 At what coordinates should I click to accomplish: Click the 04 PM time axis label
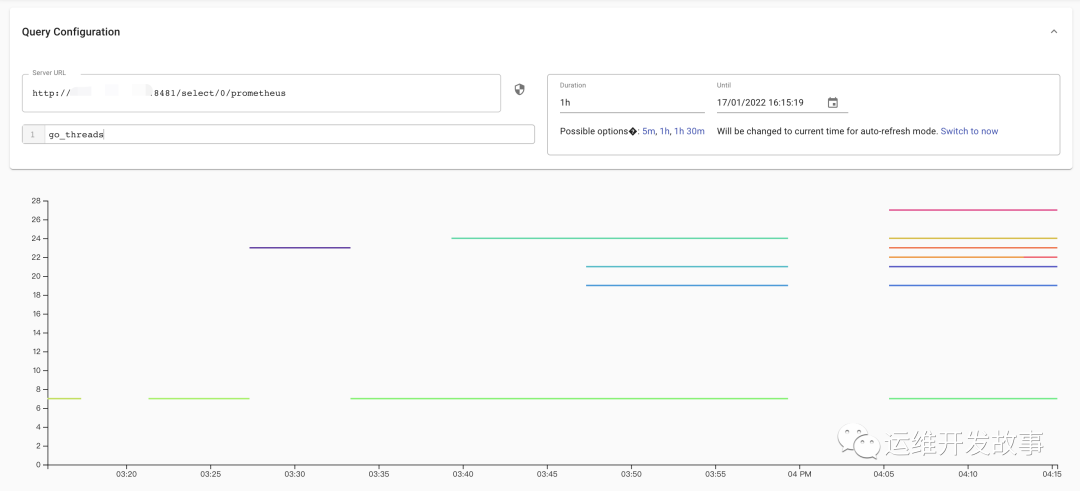(798, 474)
